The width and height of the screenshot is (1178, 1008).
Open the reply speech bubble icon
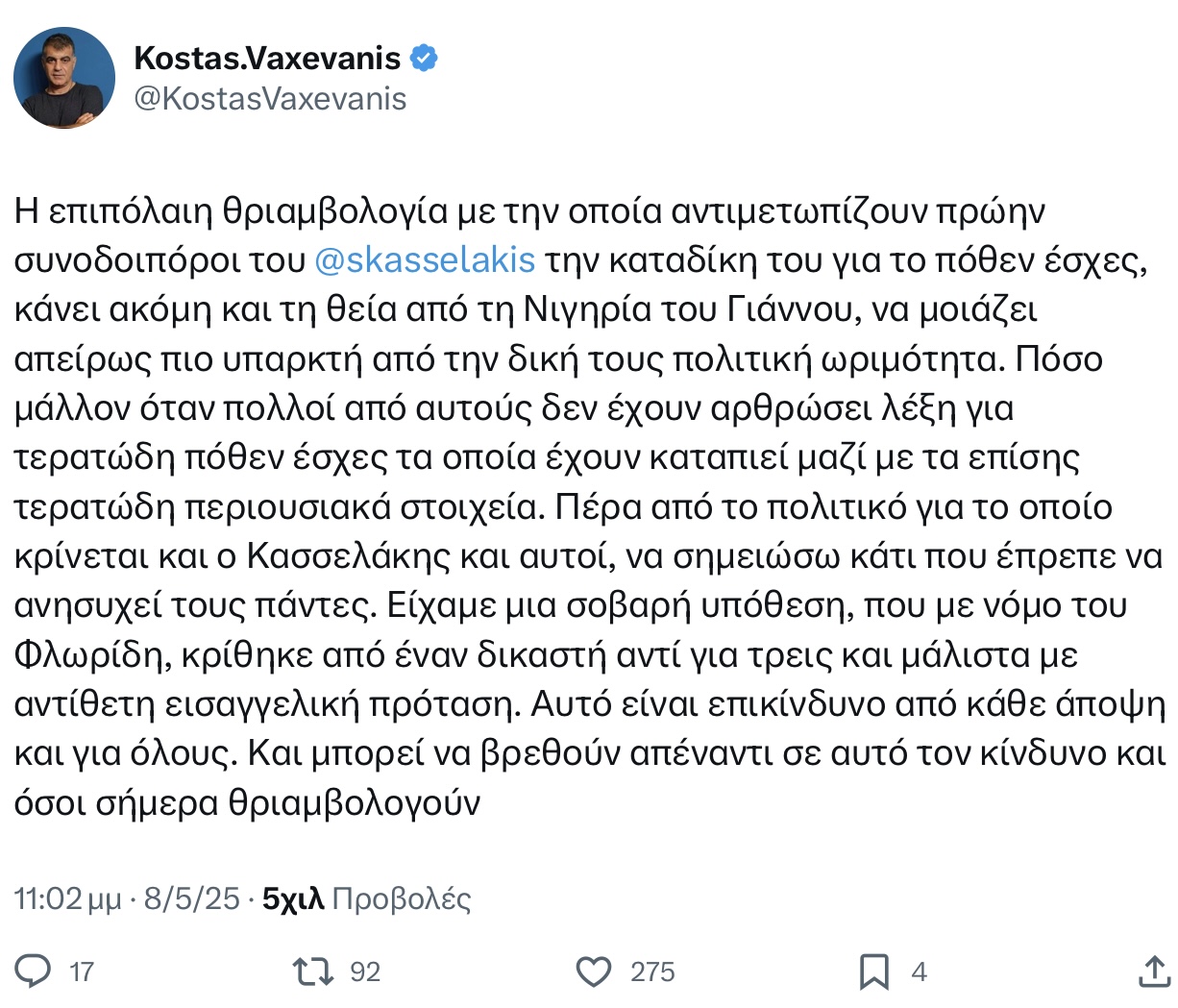pyautogui.click(x=34, y=971)
